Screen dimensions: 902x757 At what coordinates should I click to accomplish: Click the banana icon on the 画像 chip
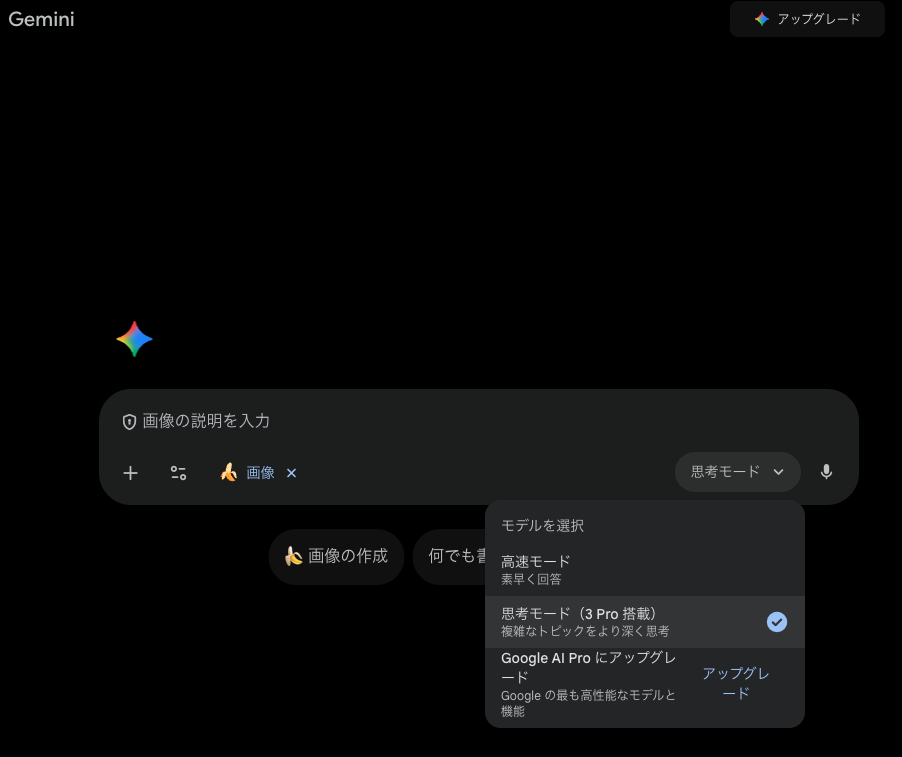point(229,472)
